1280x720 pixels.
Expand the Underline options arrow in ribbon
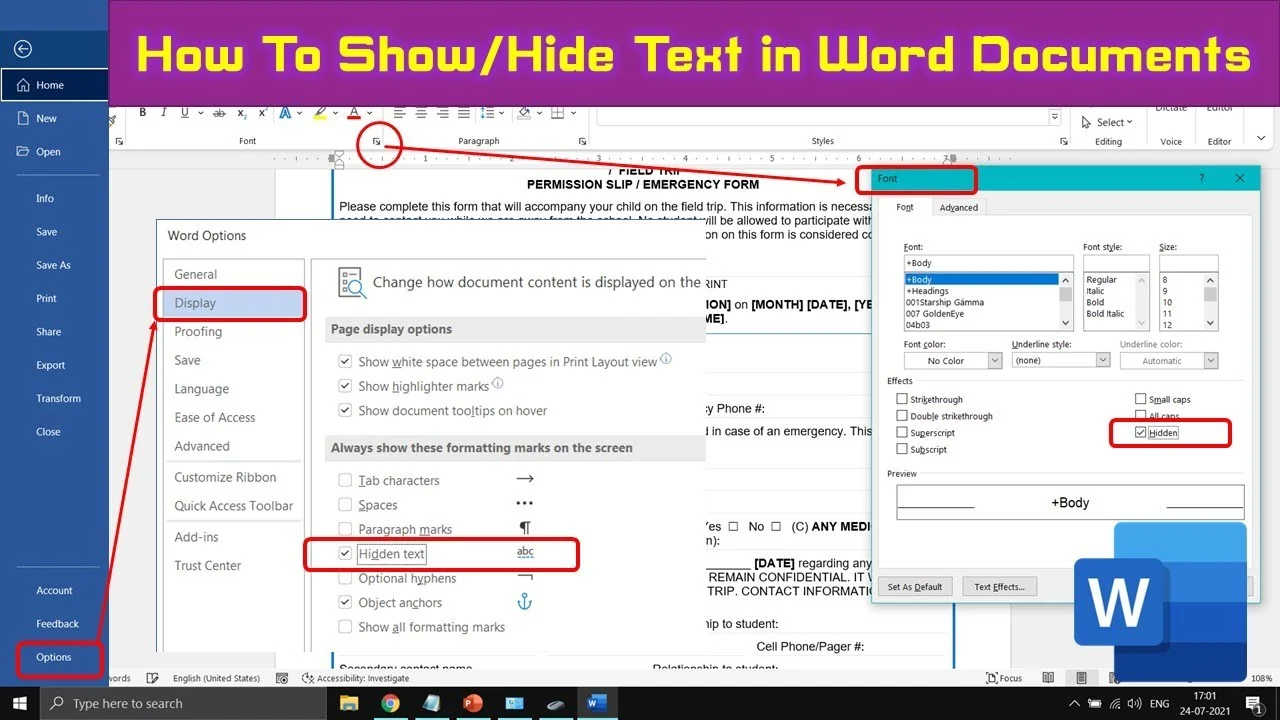point(201,113)
